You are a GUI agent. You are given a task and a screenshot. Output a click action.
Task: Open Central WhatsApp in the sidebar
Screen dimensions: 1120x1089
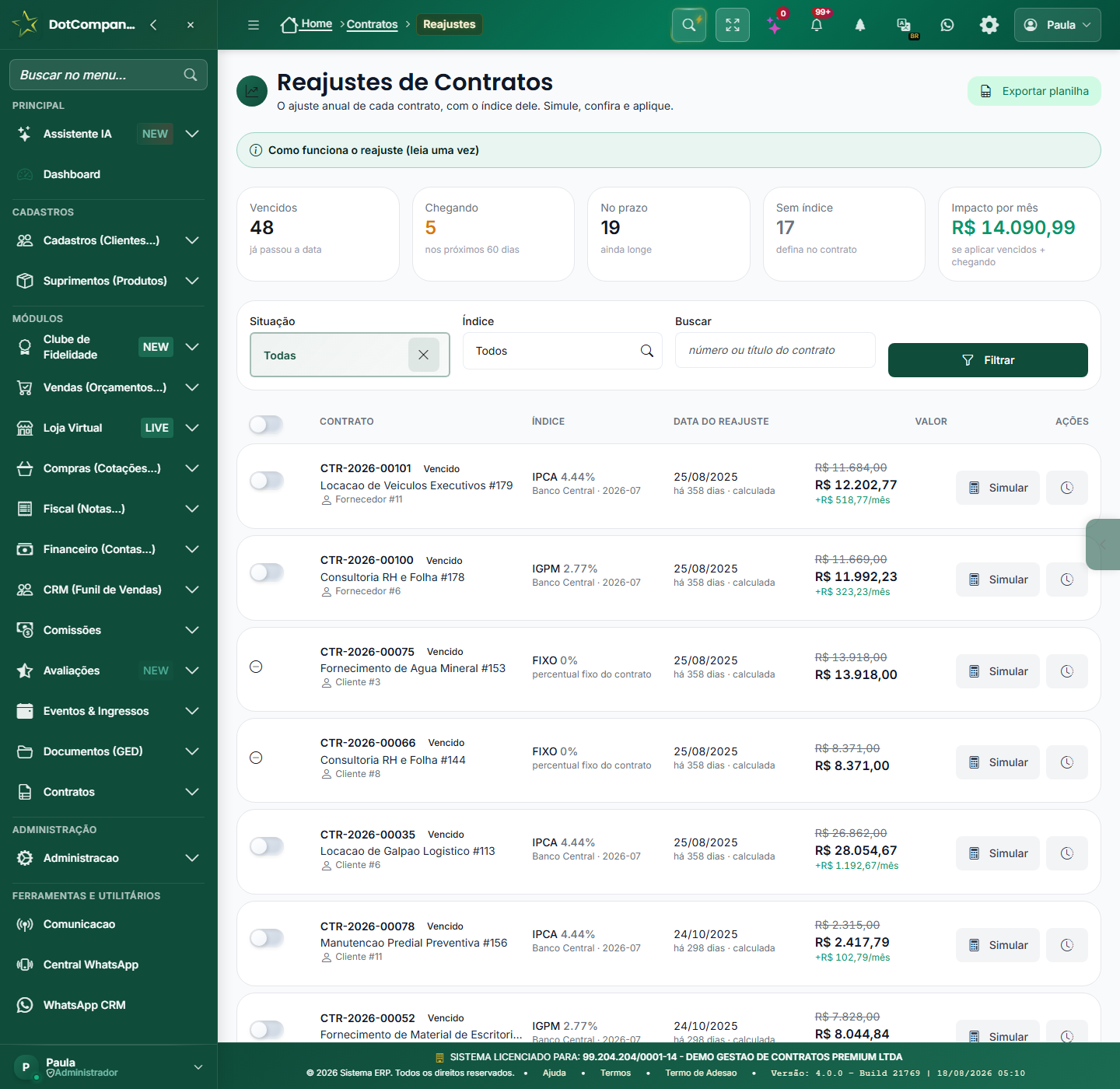click(x=109, y=965)
